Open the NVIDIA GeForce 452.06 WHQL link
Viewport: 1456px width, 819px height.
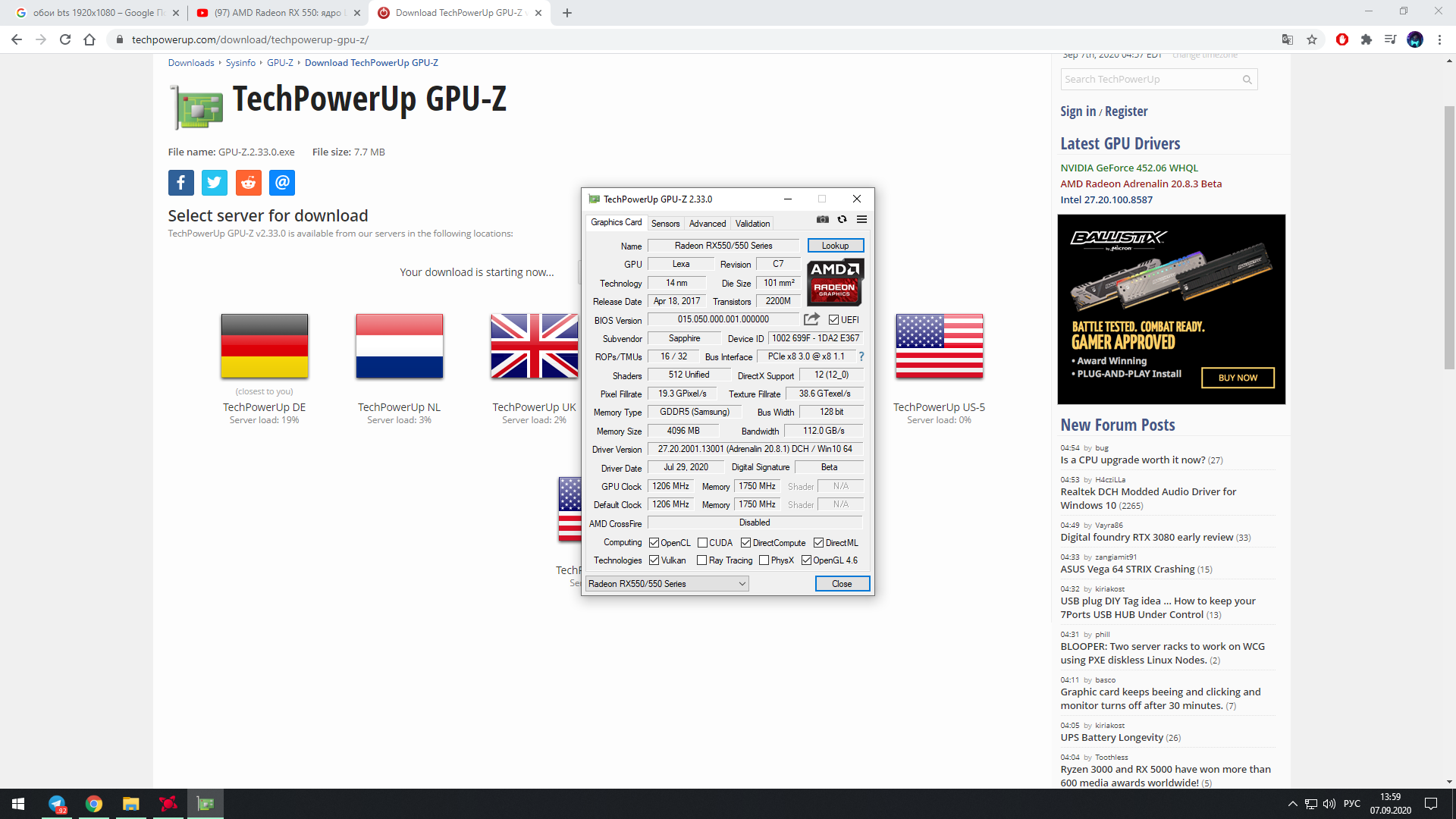pos(1128,168)
